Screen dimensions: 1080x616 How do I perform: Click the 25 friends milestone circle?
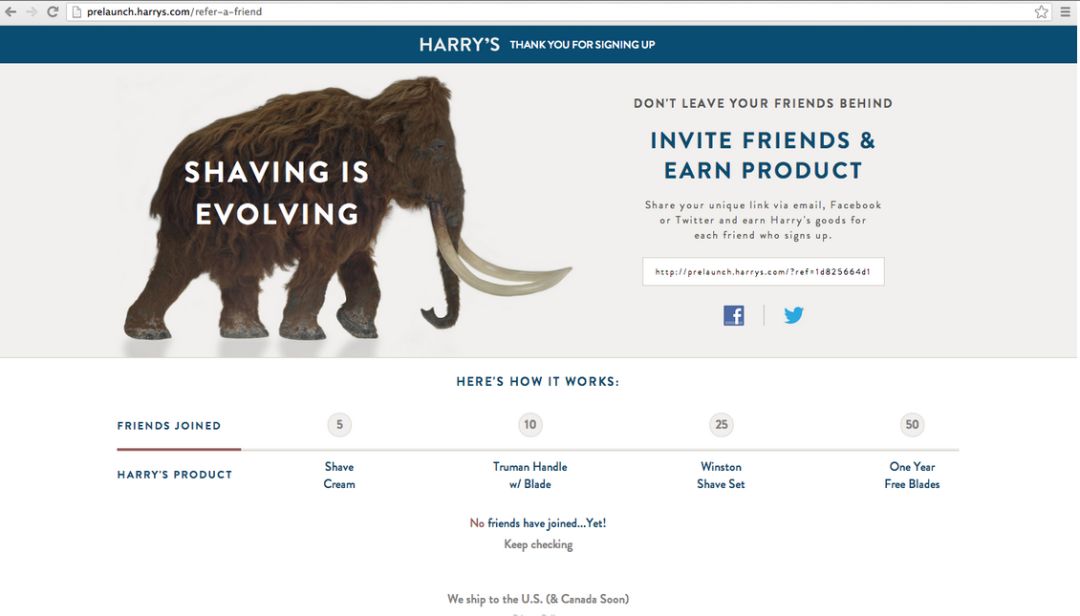721,424
